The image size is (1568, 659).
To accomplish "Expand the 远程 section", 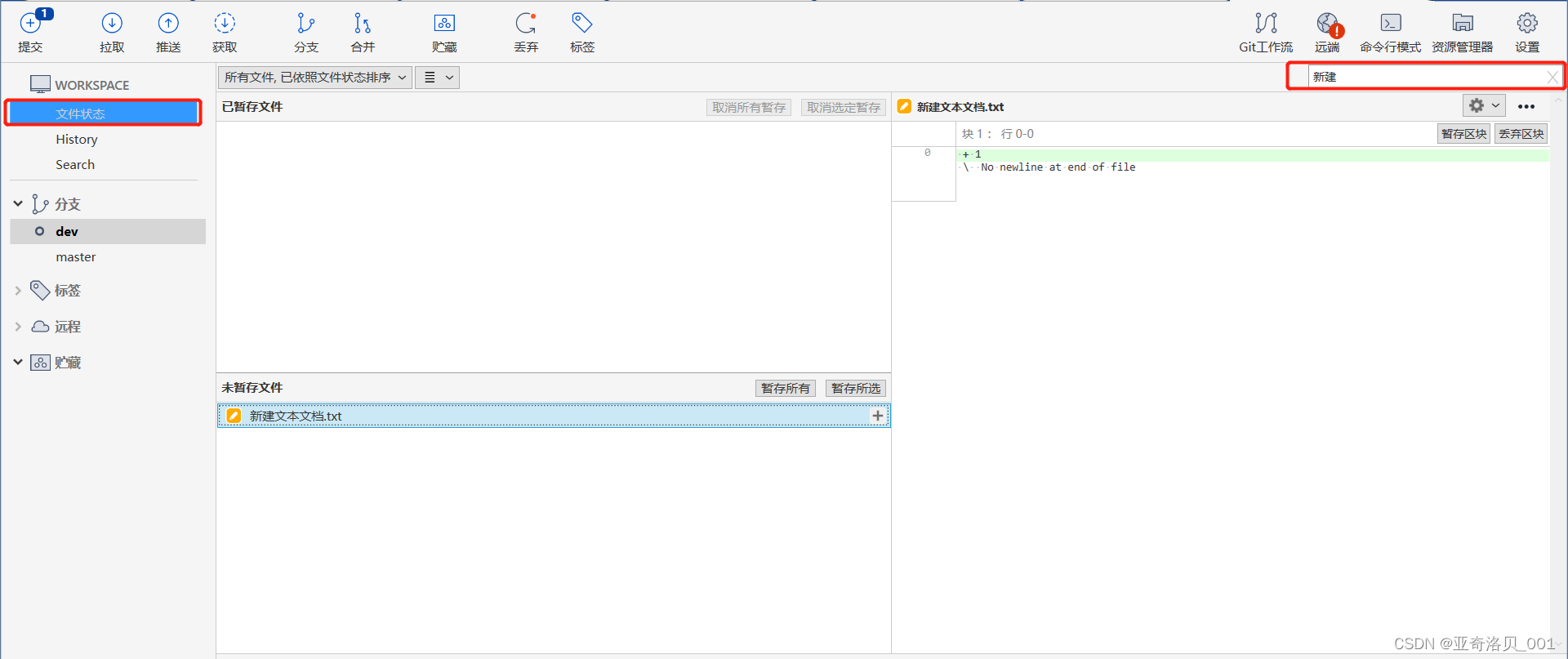I will pos(18,327).
